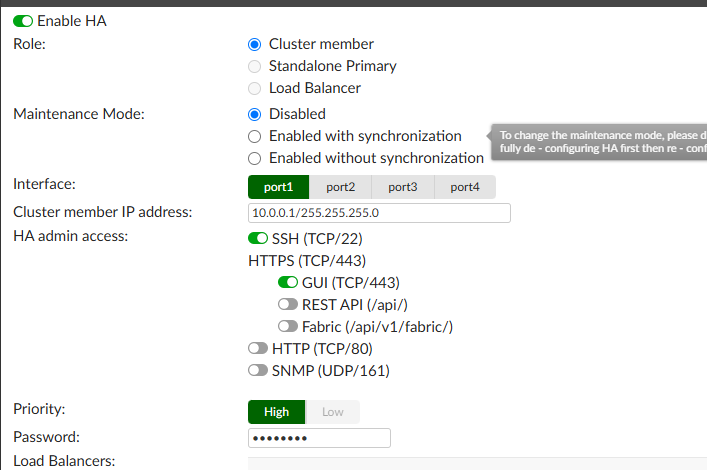707x470 pixels.
Task: Switch interface to port2
Action: [340, 187]
